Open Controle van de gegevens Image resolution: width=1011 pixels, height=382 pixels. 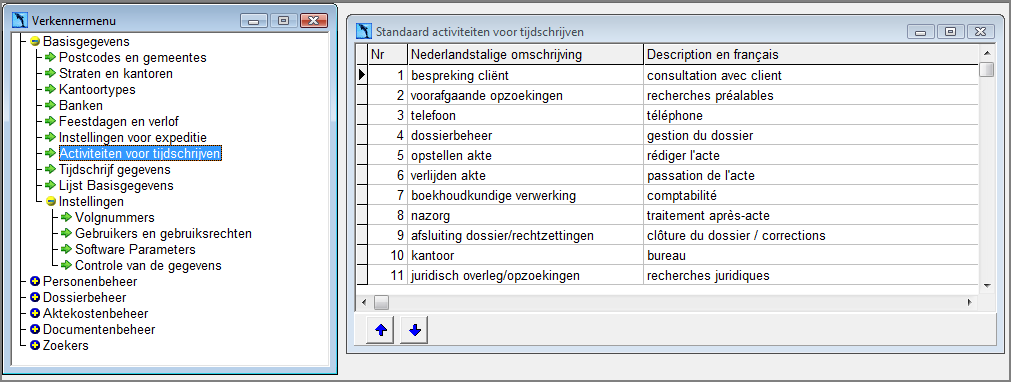[x=148, y=265]
